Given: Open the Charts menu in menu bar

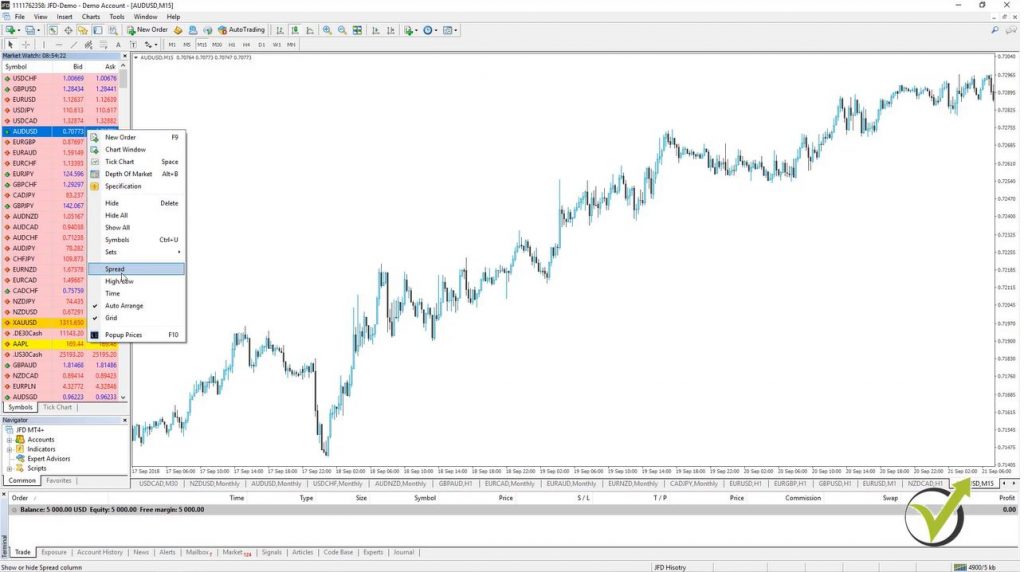Looking at the screenshot, I should click(x=90, y=17).
